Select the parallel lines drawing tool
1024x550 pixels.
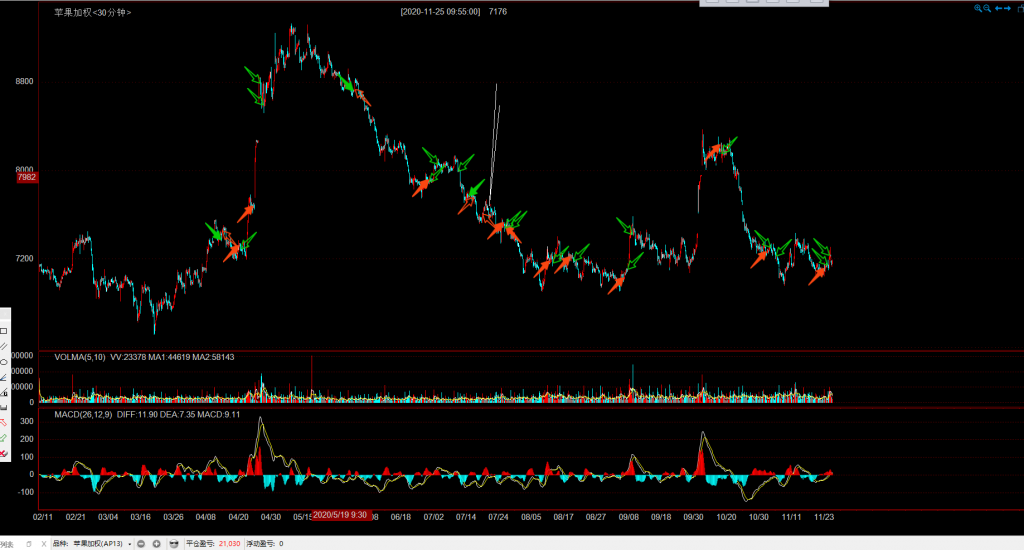coord(4,346)
